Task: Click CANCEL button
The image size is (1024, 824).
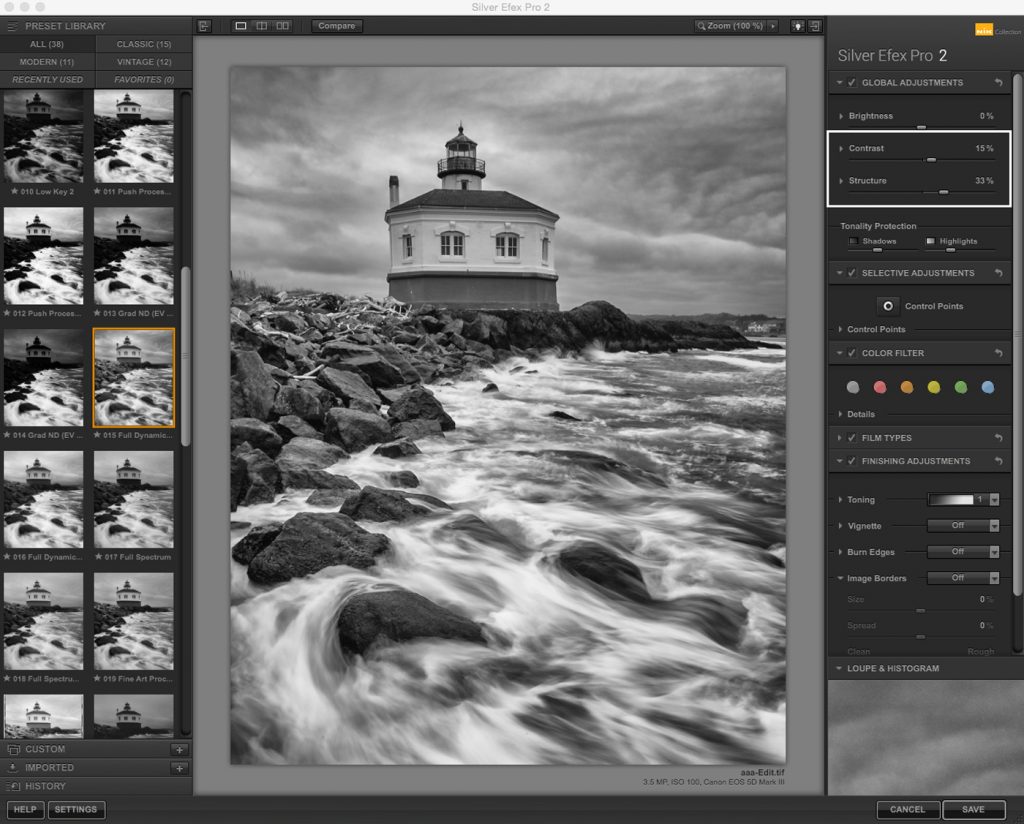Action: pos(908,810)
